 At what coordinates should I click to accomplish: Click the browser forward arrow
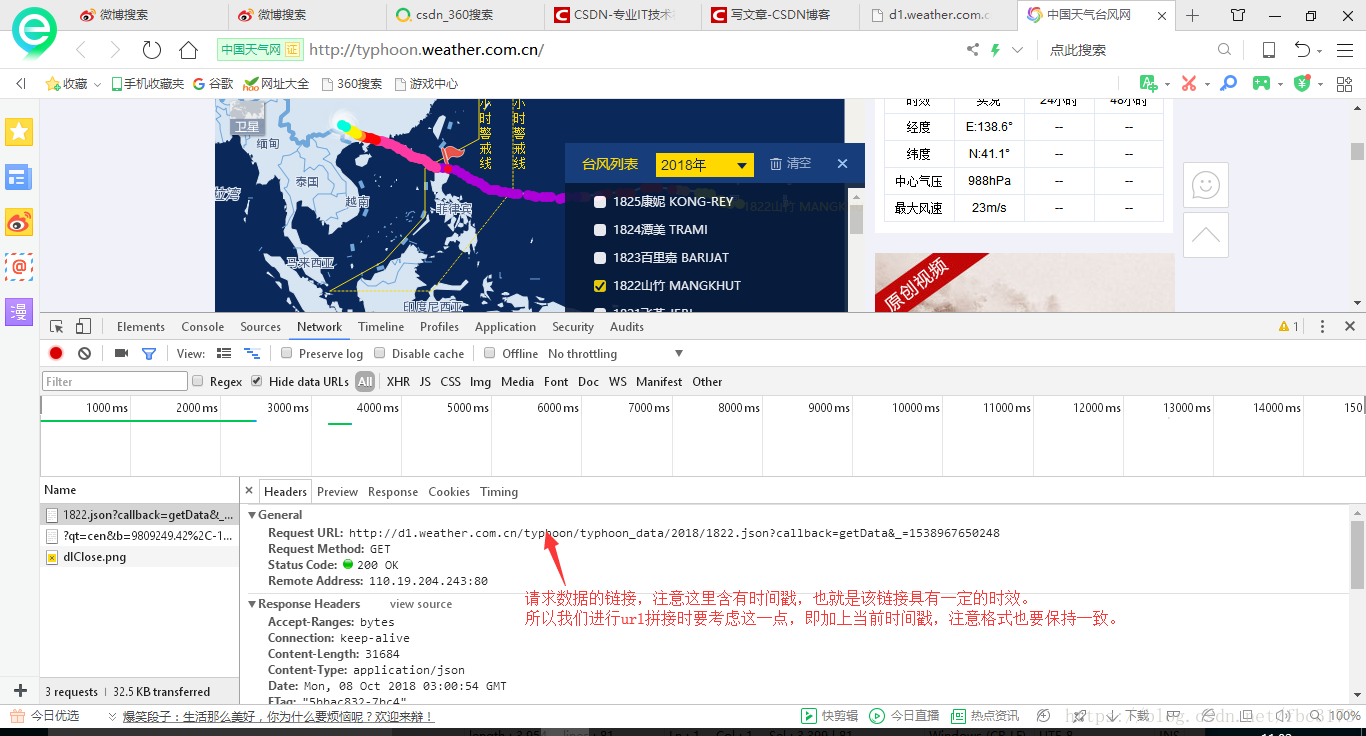[115, 50]
